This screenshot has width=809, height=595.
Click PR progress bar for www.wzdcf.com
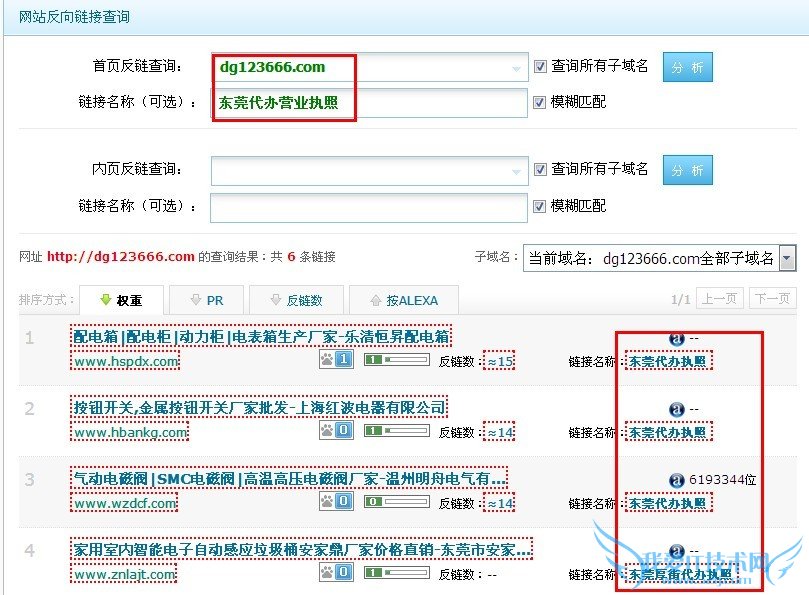397,501
